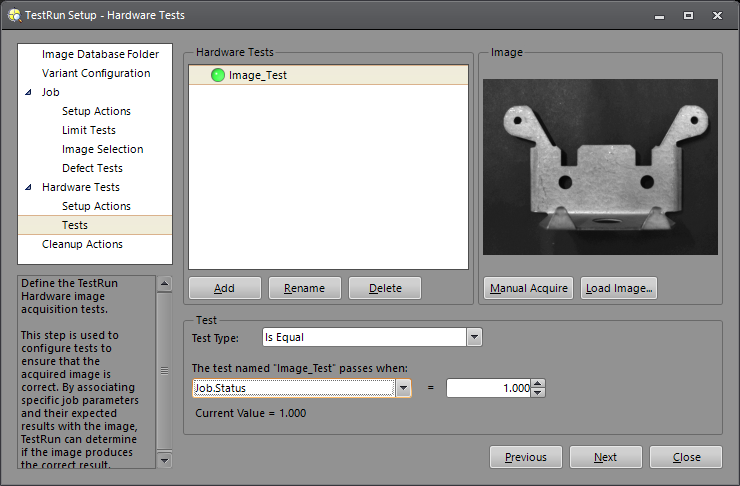Open the Test Type dropdown
This screenshot has width=740, height=486.
pos(474,338)
